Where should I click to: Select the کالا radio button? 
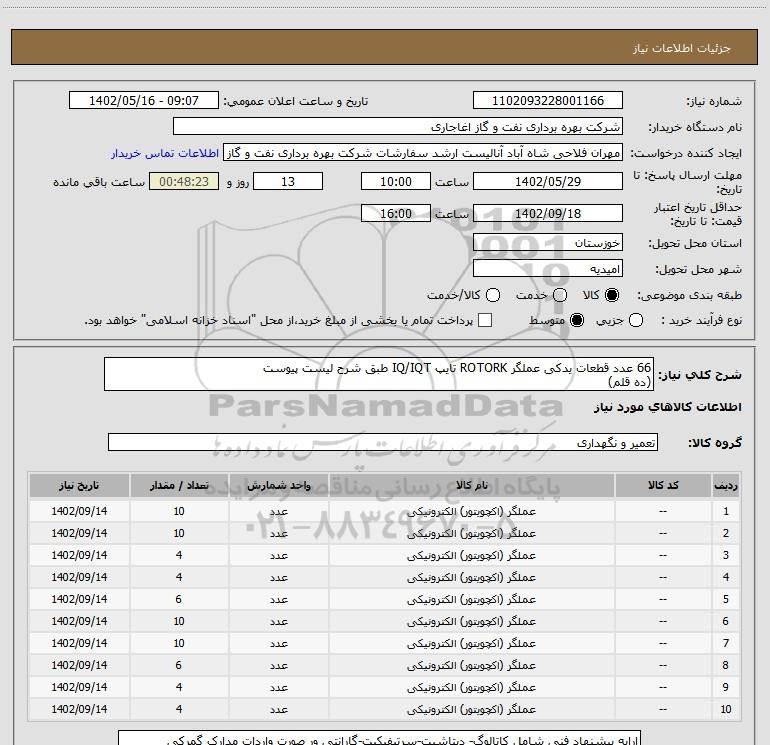point(612,295)
